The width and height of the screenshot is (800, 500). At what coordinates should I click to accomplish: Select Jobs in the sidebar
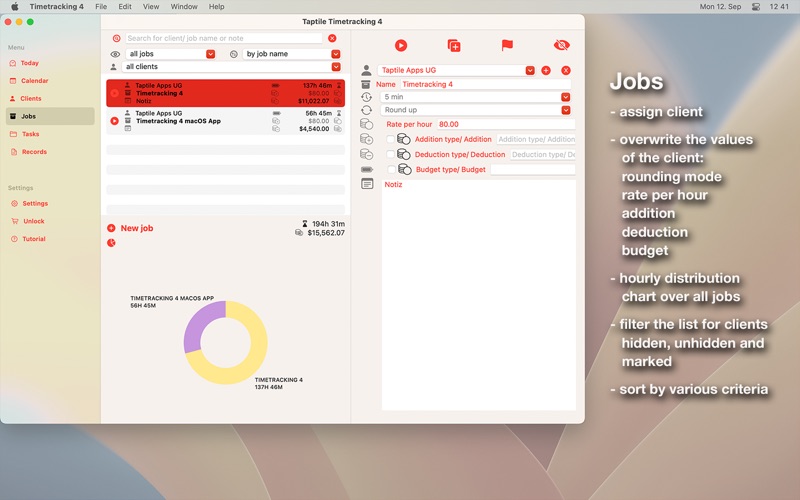50,116
